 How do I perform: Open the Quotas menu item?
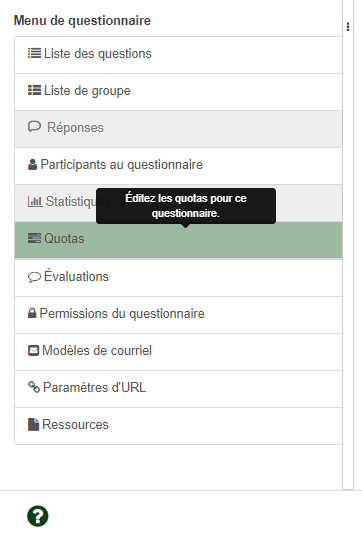pyautogui.click(x=178, y=240)
